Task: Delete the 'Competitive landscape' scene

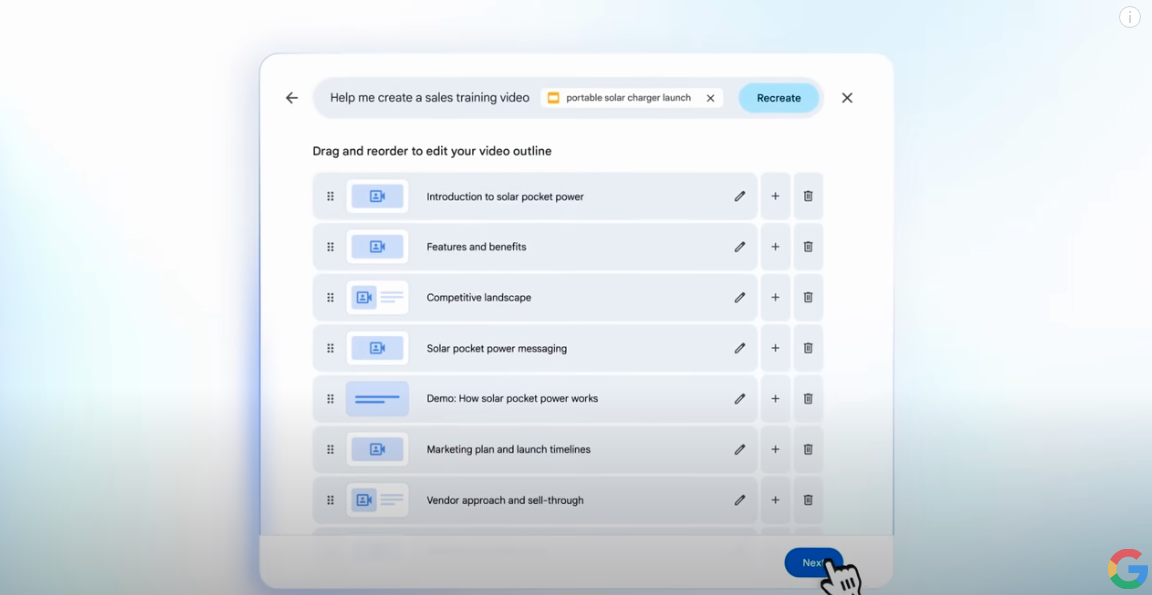Action: click(x=808, y=298)
